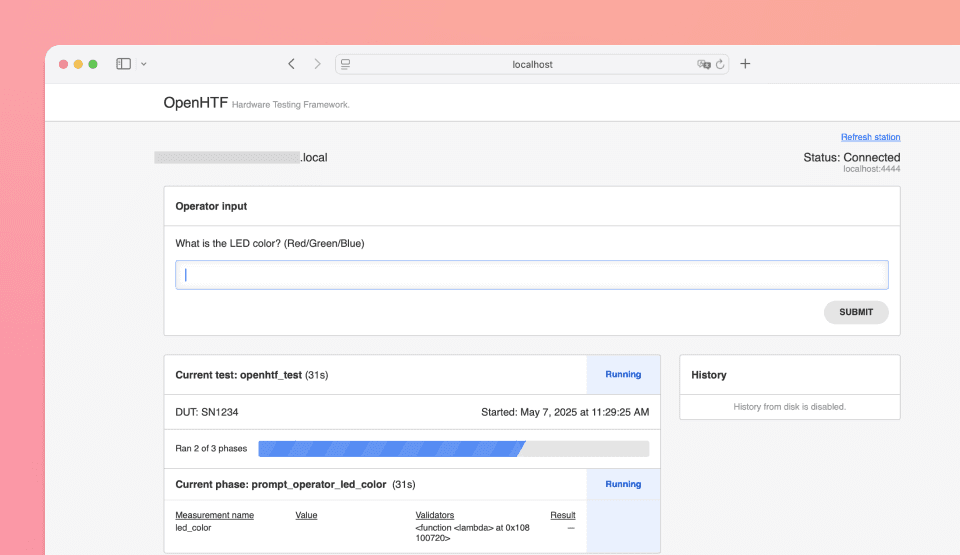Go back with the browser back arrow
This screenshot has height=555, width=960.
click(291, 64)
